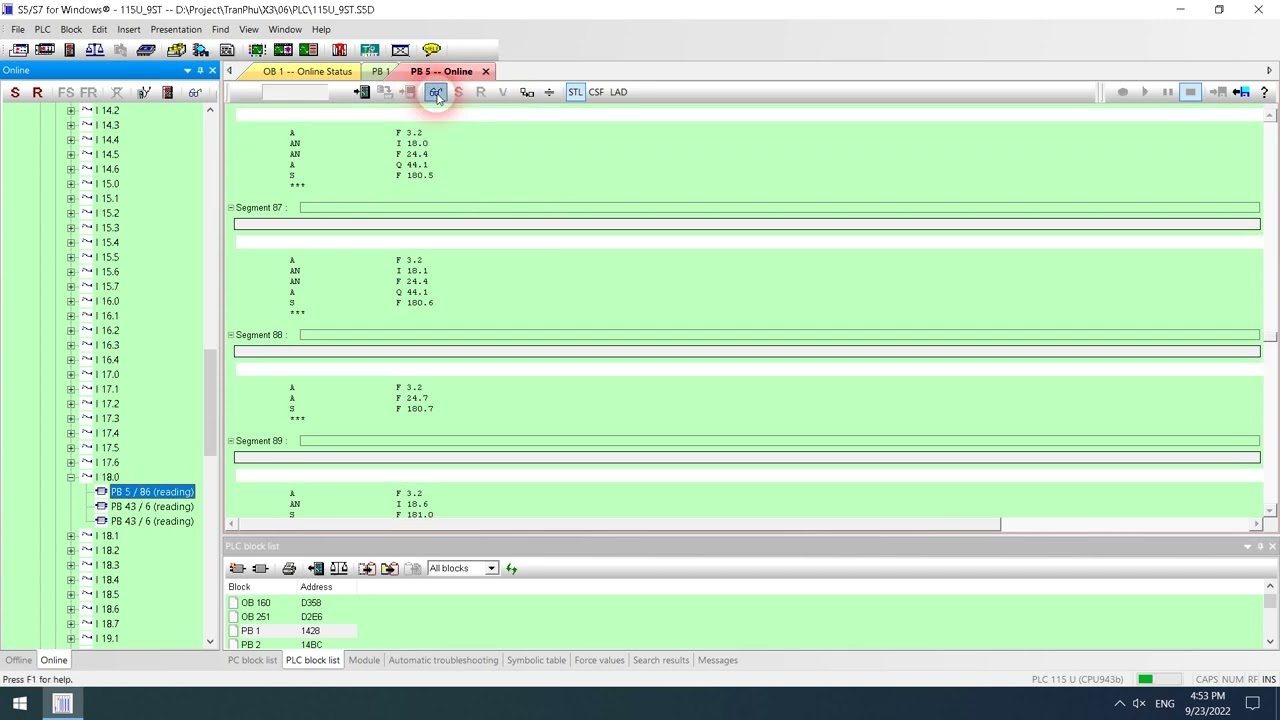The width and height of the screenshot is (1280, 720).
Task: Switch editor view to LAD
Action: [619, 92]
